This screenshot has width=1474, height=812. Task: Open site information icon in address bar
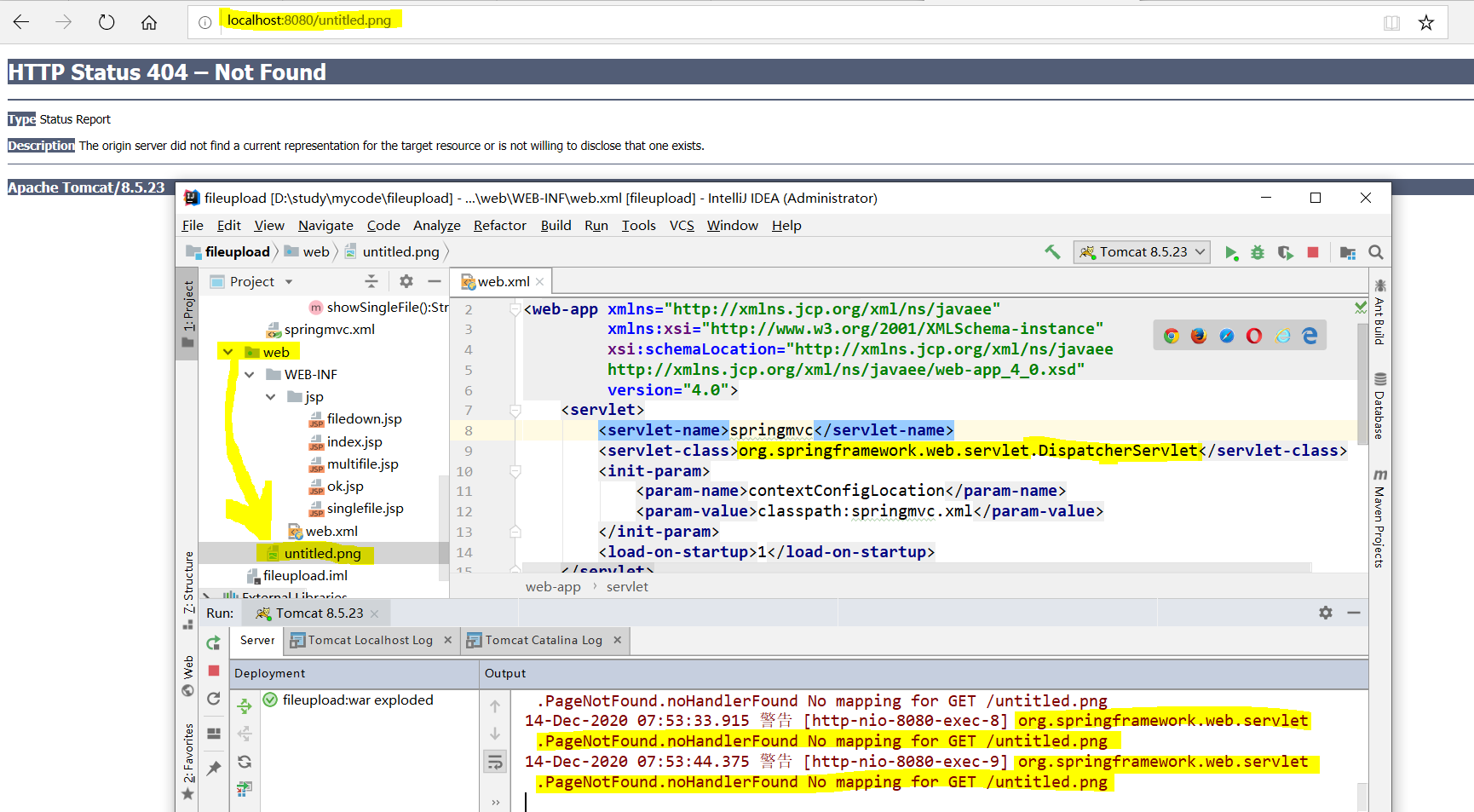pos(205,22)
